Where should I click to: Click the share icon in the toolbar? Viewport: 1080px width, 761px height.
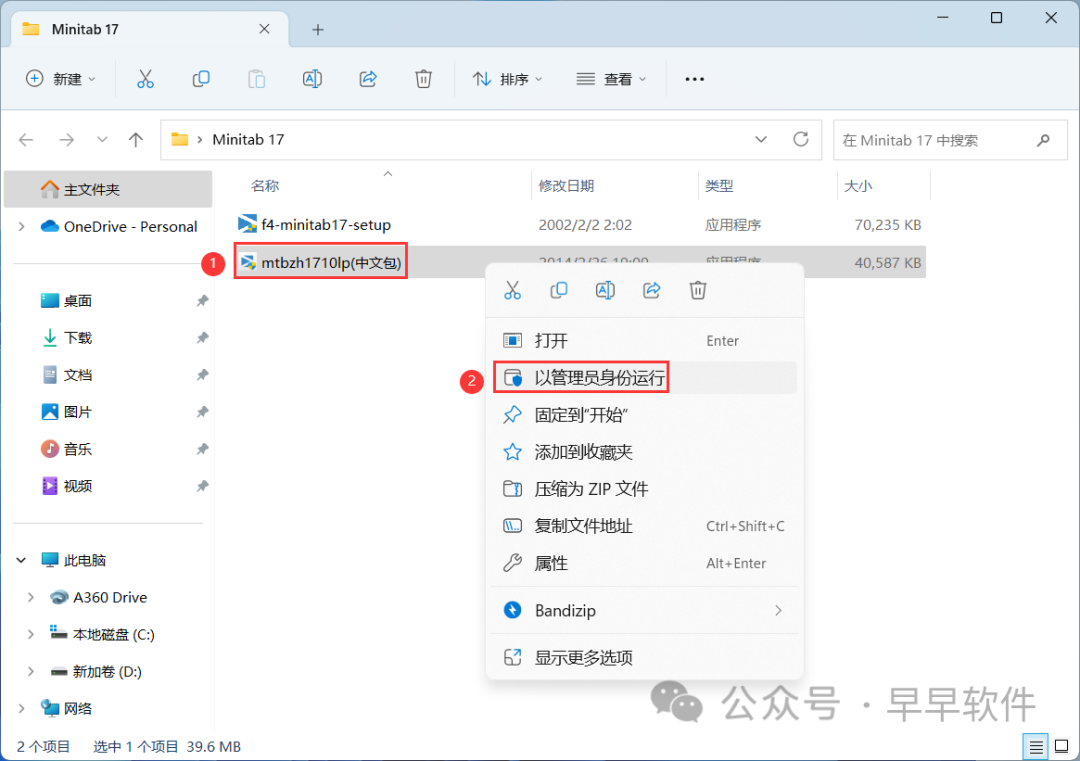[367, 79]
